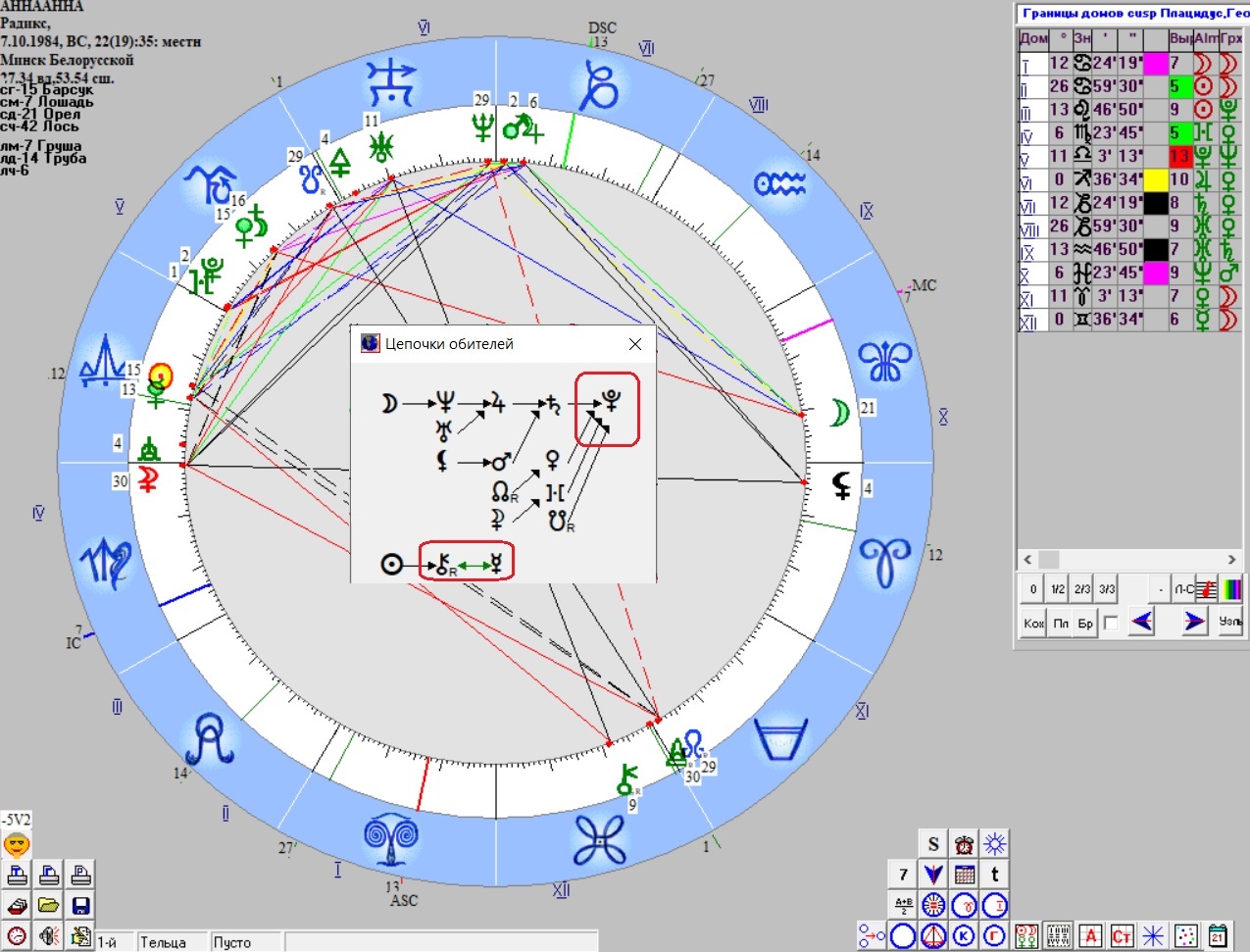Click the "A+B/2" midpoint chart button
This screenshot has width=1250, height=952.
coord(903,905)
